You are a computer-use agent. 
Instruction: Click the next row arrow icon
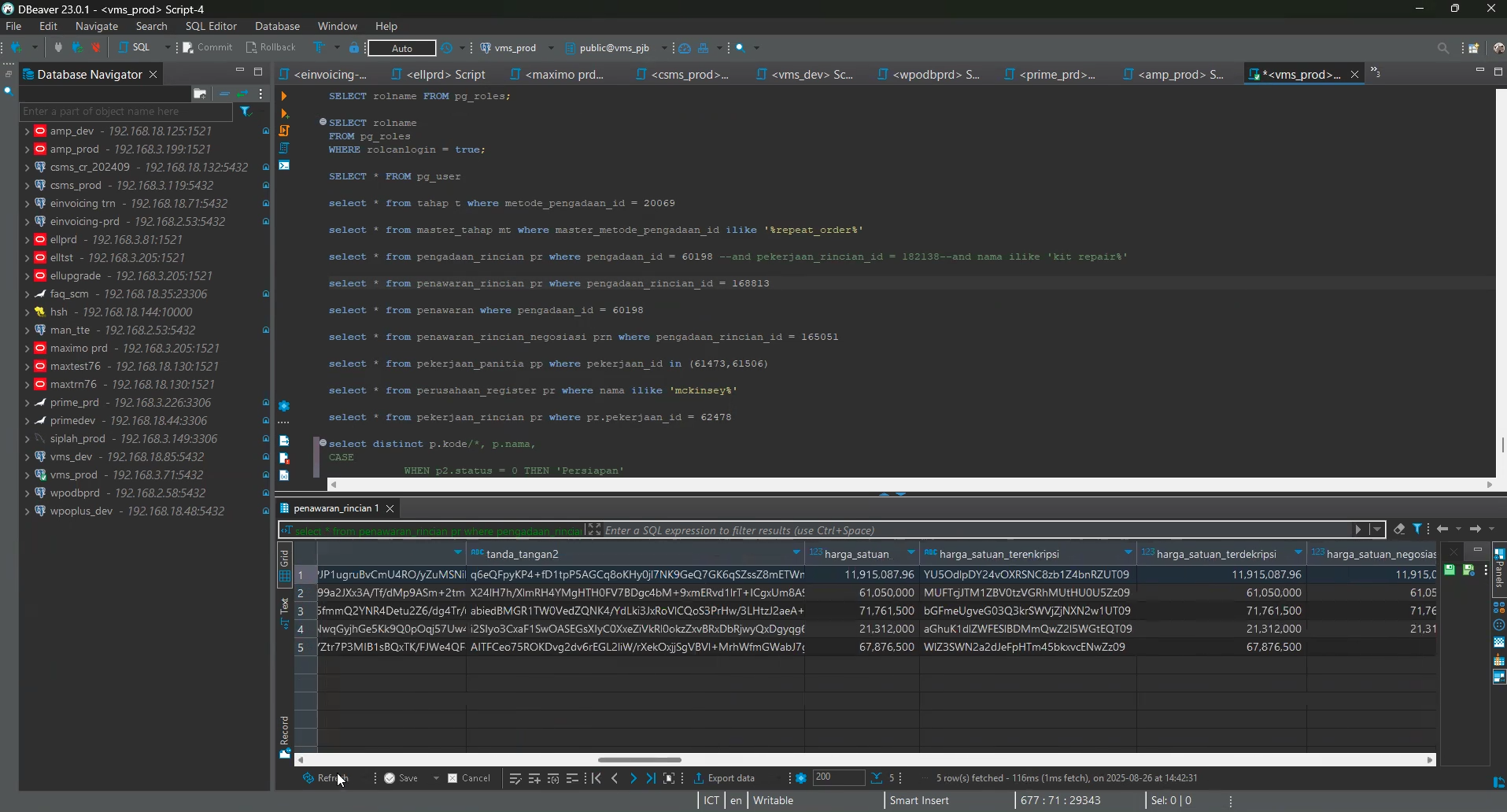pos(633,778)
